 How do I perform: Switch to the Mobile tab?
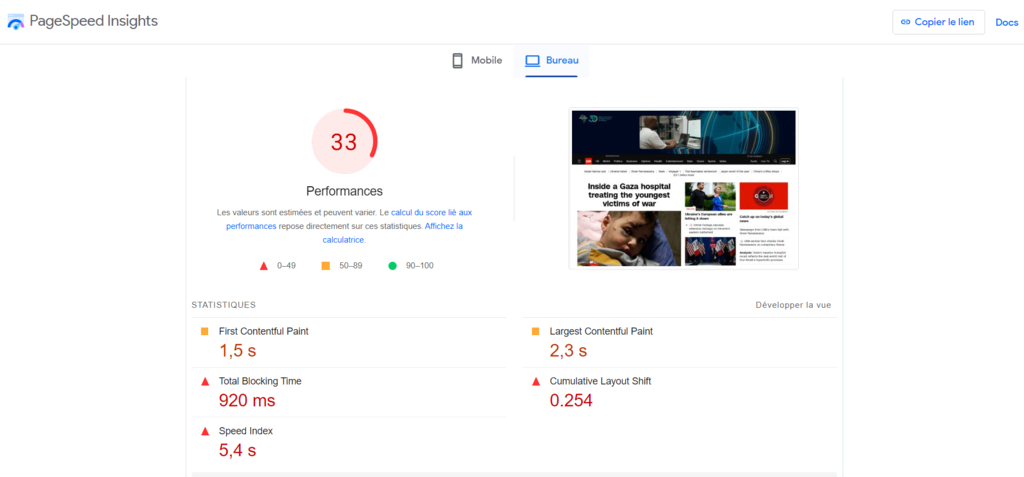tap(476, 61)
